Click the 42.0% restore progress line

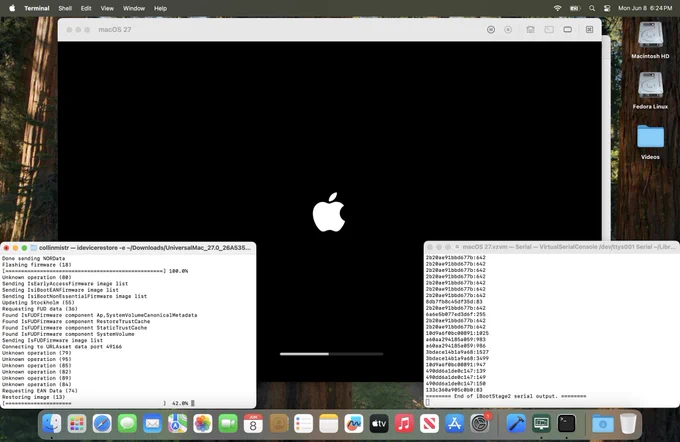(98, 403)
